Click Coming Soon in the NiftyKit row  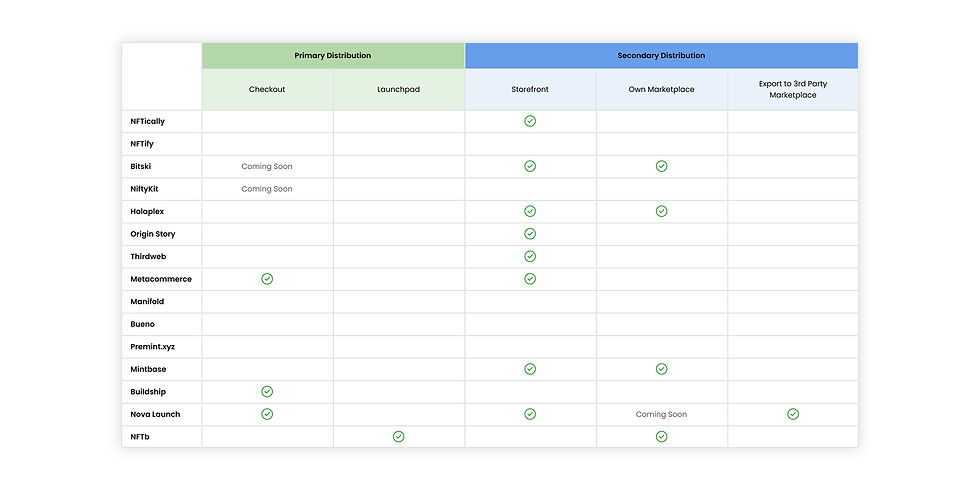[x=267, y=189]
